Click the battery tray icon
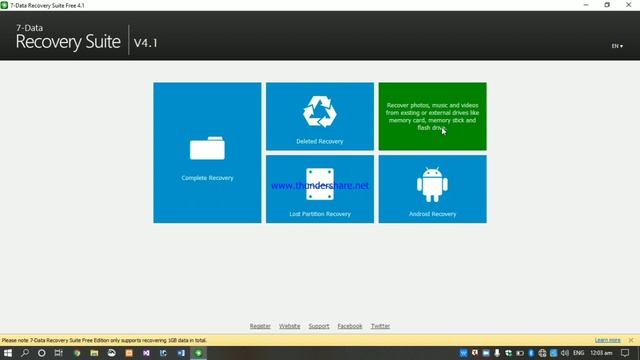The width and height of the screenshot is (640, 360). click(520, 353)
